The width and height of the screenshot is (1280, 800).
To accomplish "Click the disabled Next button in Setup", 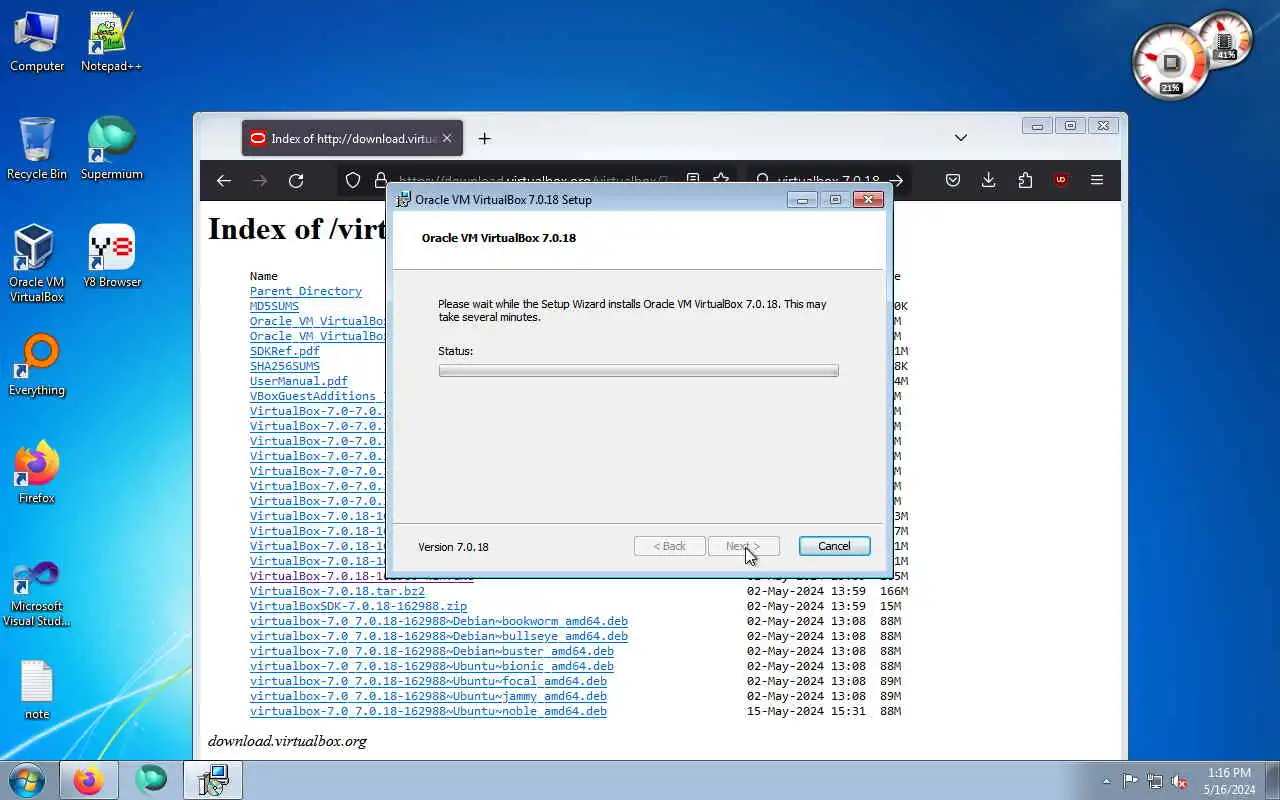I will tap(743, 546).
